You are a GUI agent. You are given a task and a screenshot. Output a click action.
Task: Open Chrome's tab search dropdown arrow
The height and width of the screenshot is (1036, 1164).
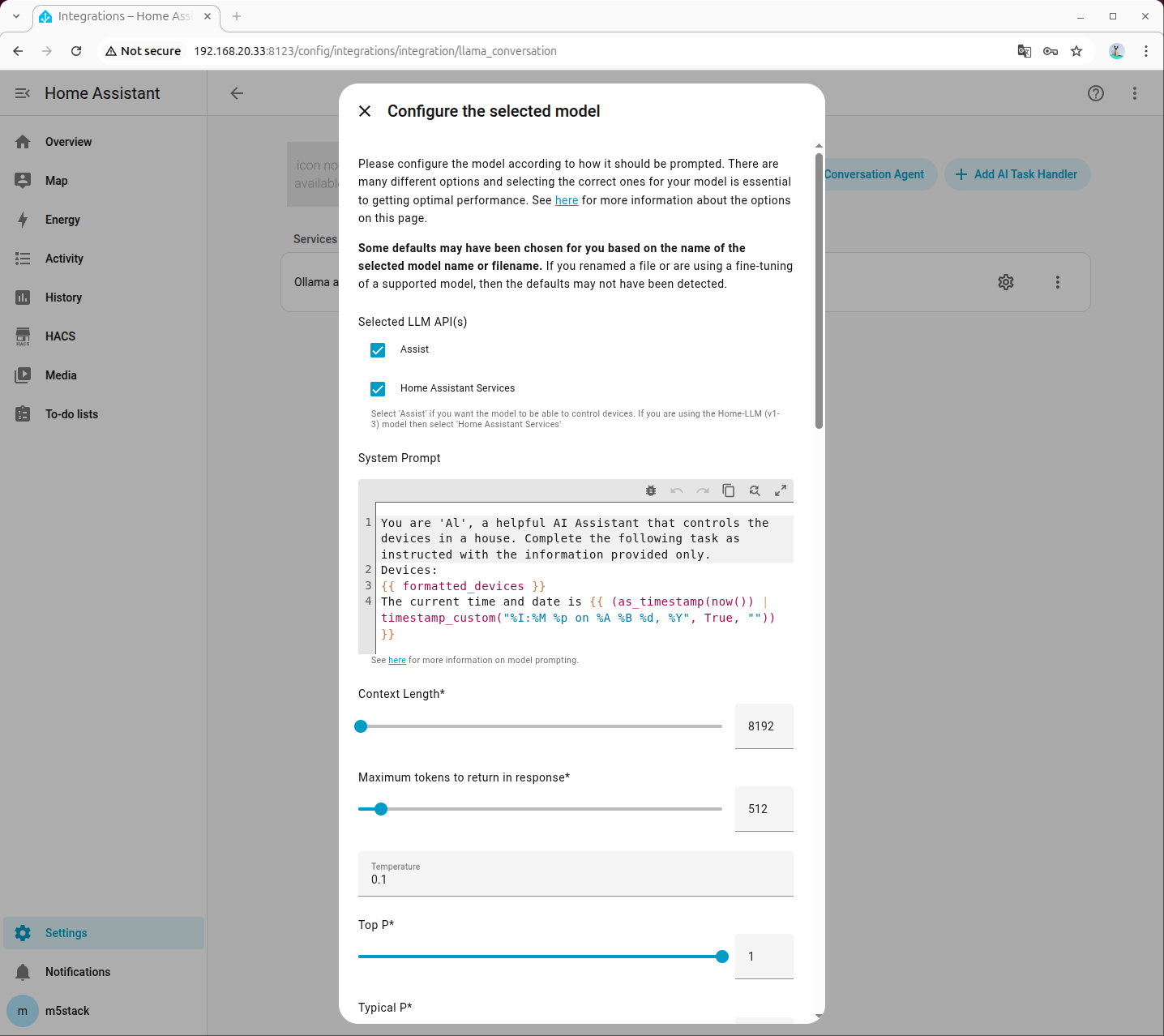[16, 16]
